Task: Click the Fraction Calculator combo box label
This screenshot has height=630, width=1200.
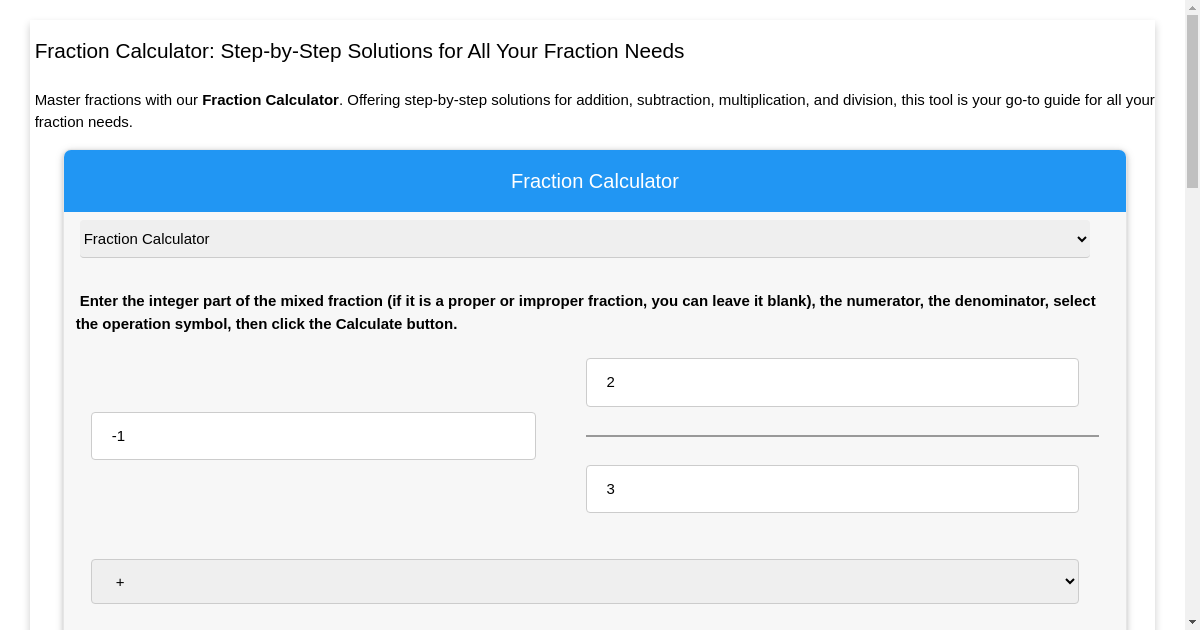Action: pos(147,239)
